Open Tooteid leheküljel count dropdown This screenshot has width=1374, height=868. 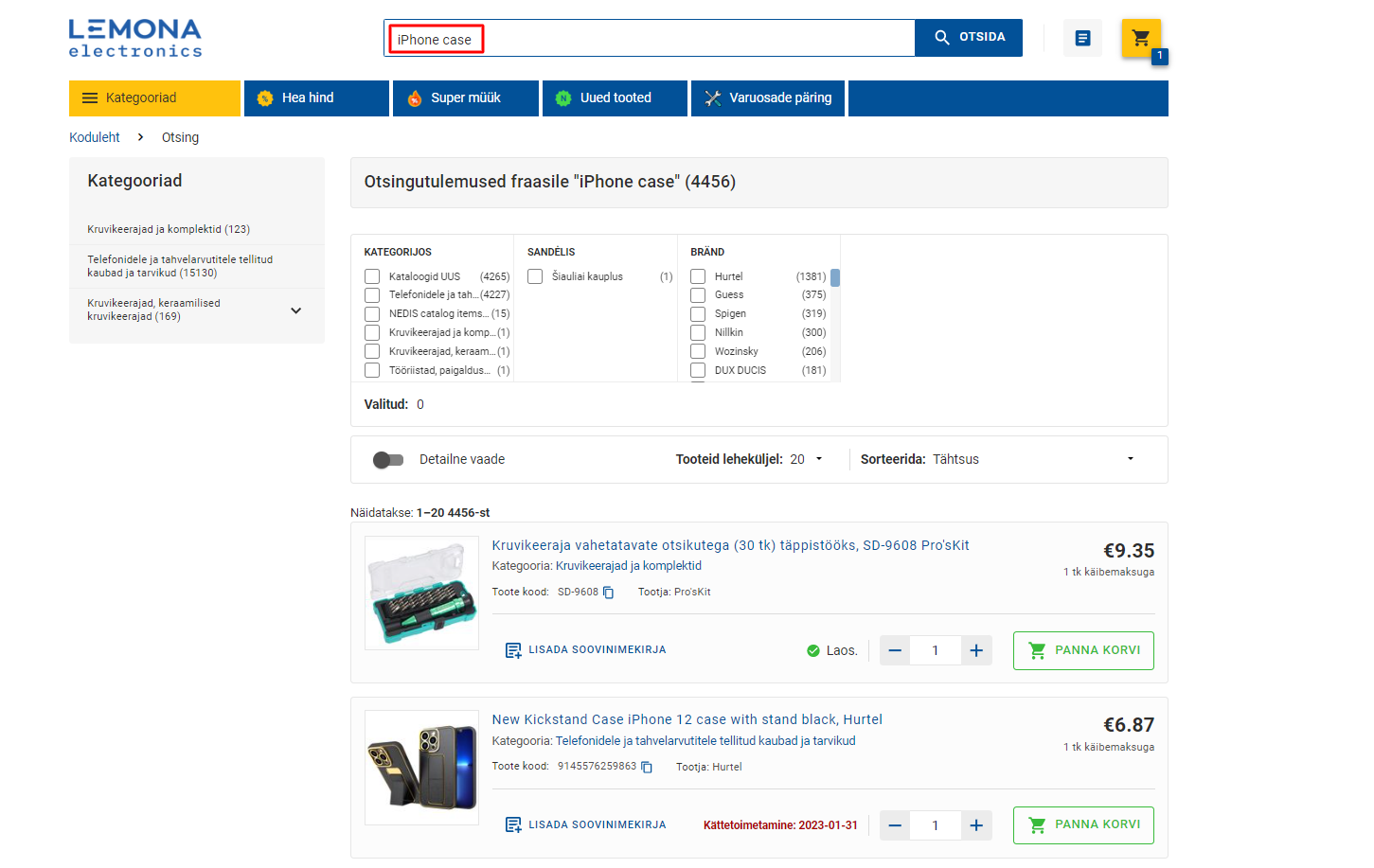point(806,459)
